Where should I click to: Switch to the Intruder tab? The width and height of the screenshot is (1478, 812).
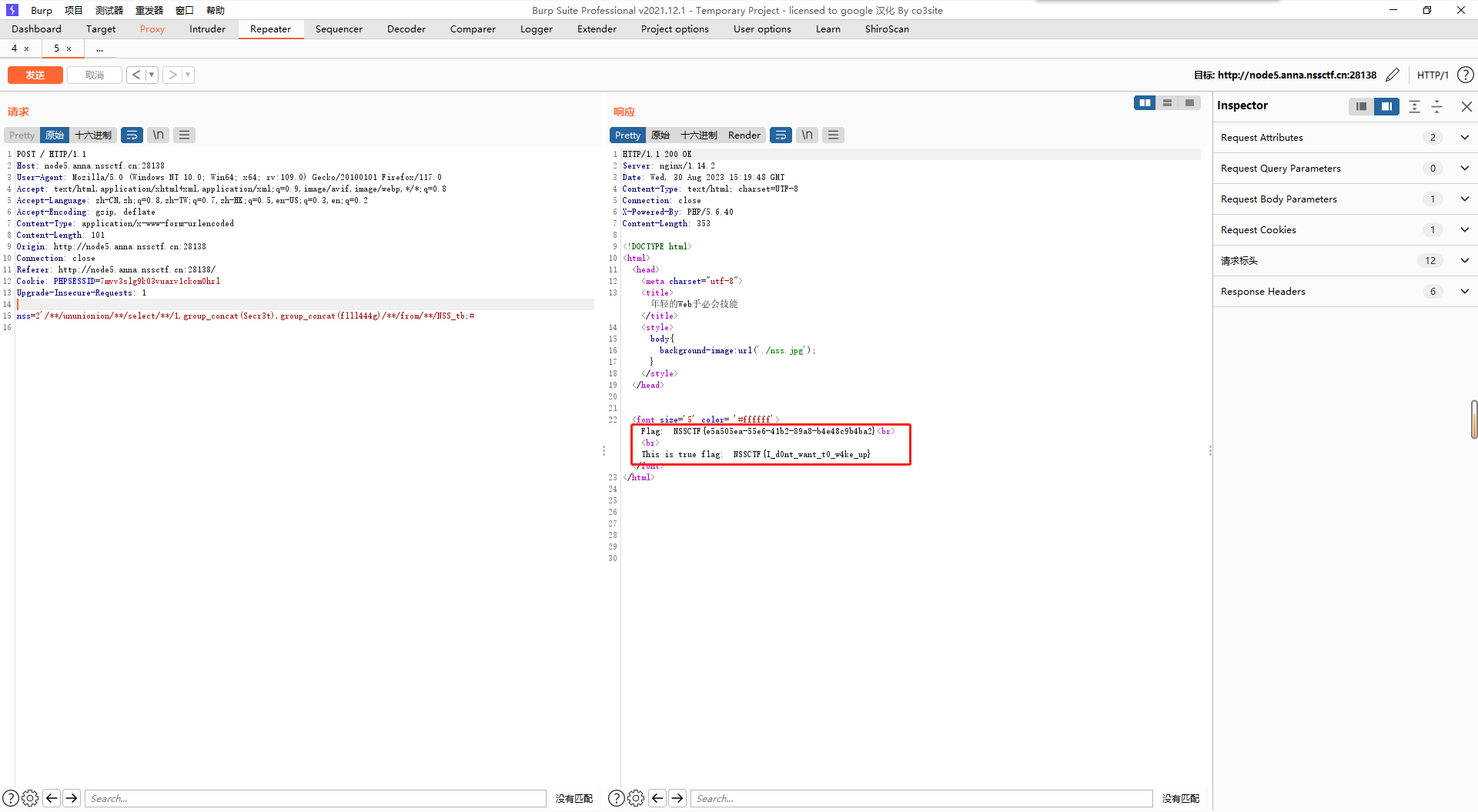click(x=207, y=29)
